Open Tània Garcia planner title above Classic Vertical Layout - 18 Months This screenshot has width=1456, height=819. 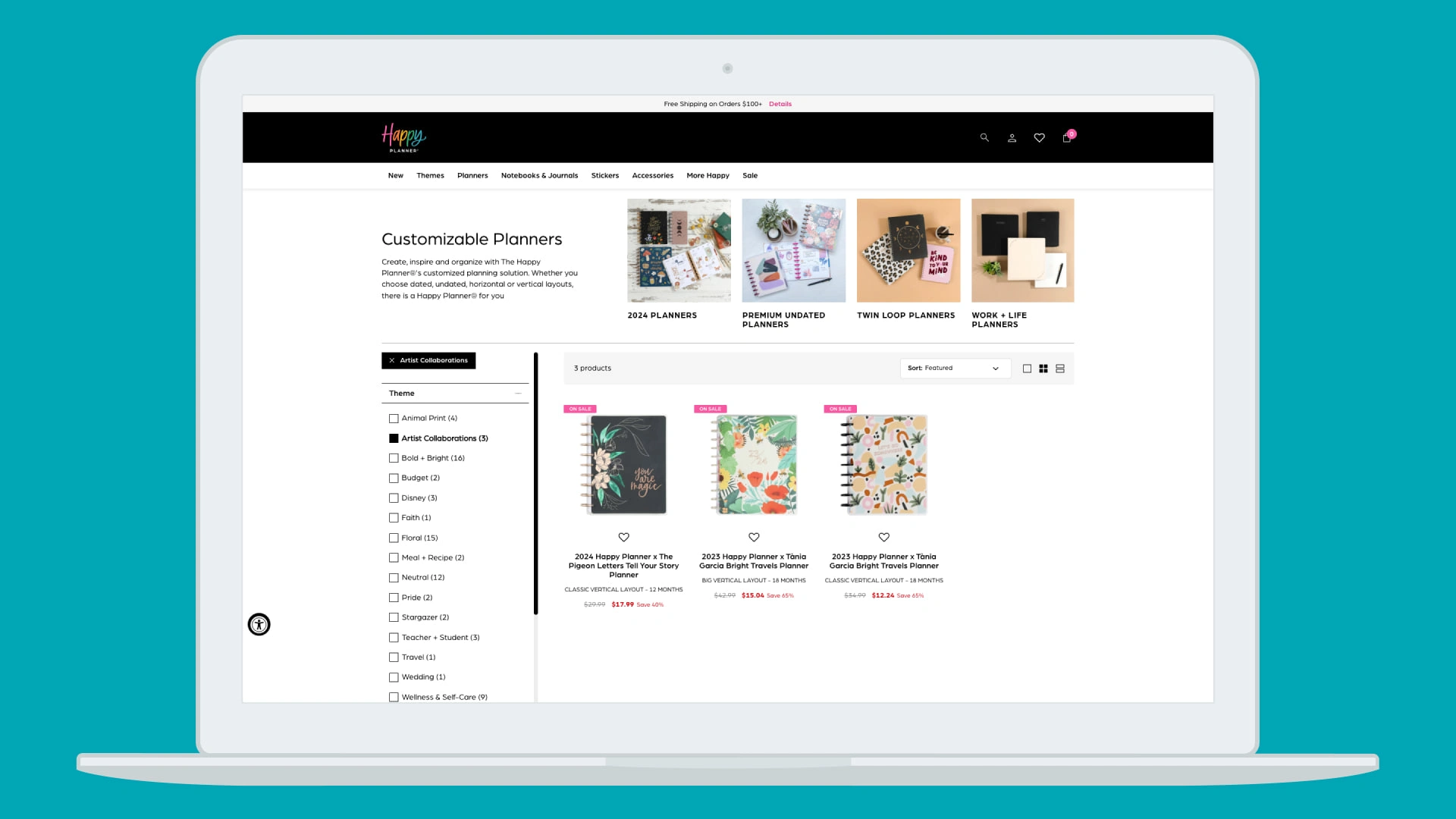click(x=884, y=561)
